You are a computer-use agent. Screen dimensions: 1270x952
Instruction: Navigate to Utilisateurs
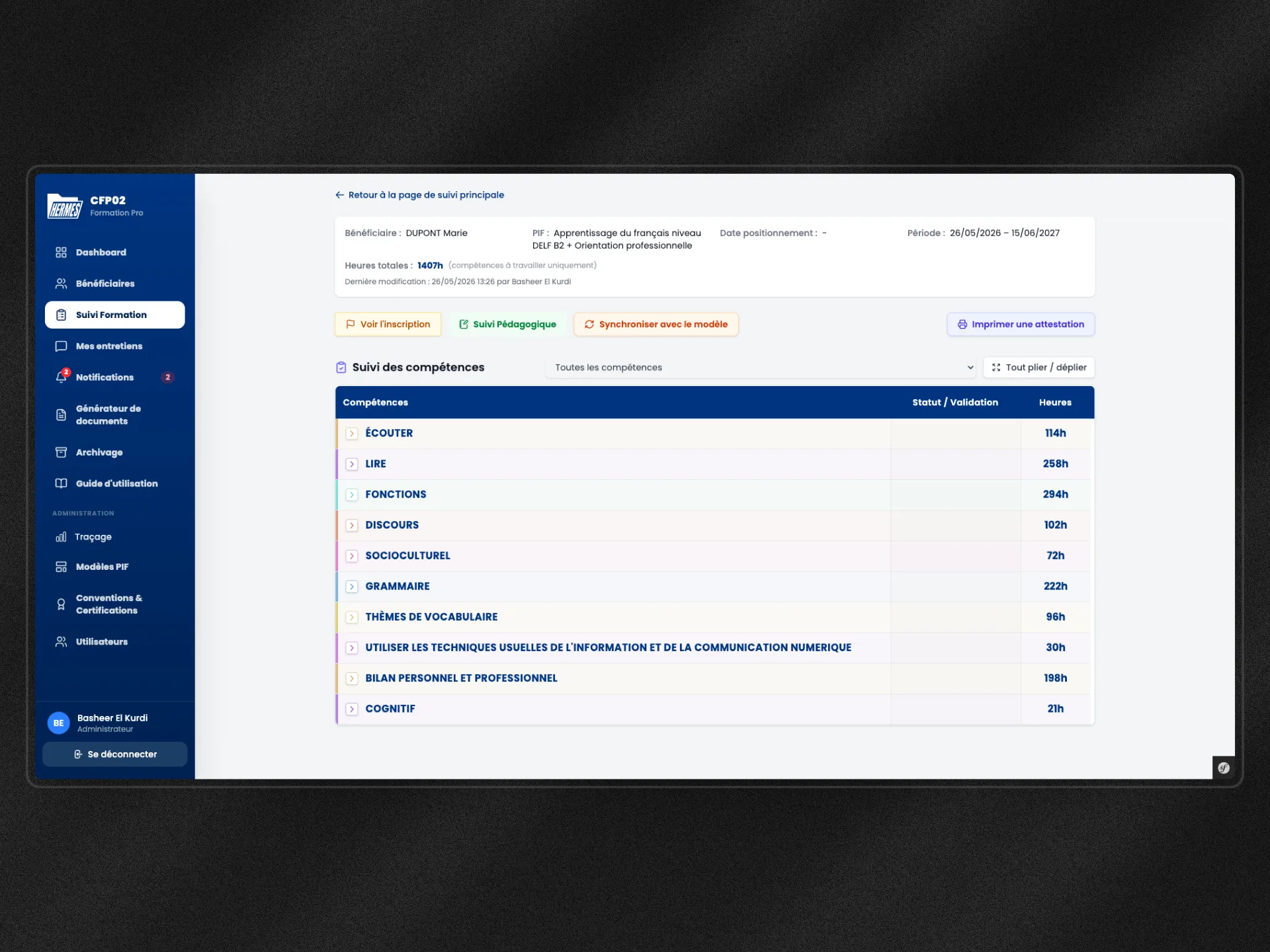(114, 642)
